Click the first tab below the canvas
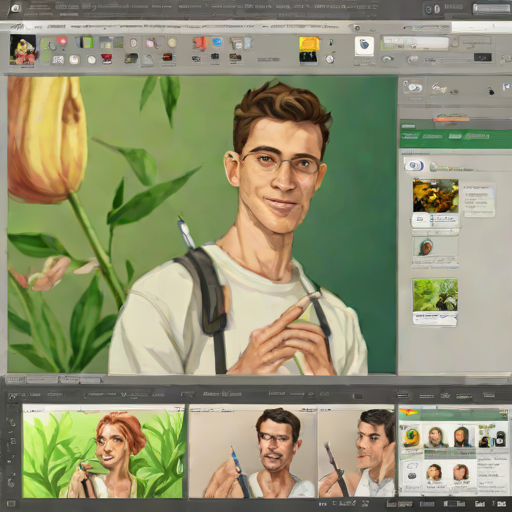This screenshot has height=512, width=512. point(15,379)
